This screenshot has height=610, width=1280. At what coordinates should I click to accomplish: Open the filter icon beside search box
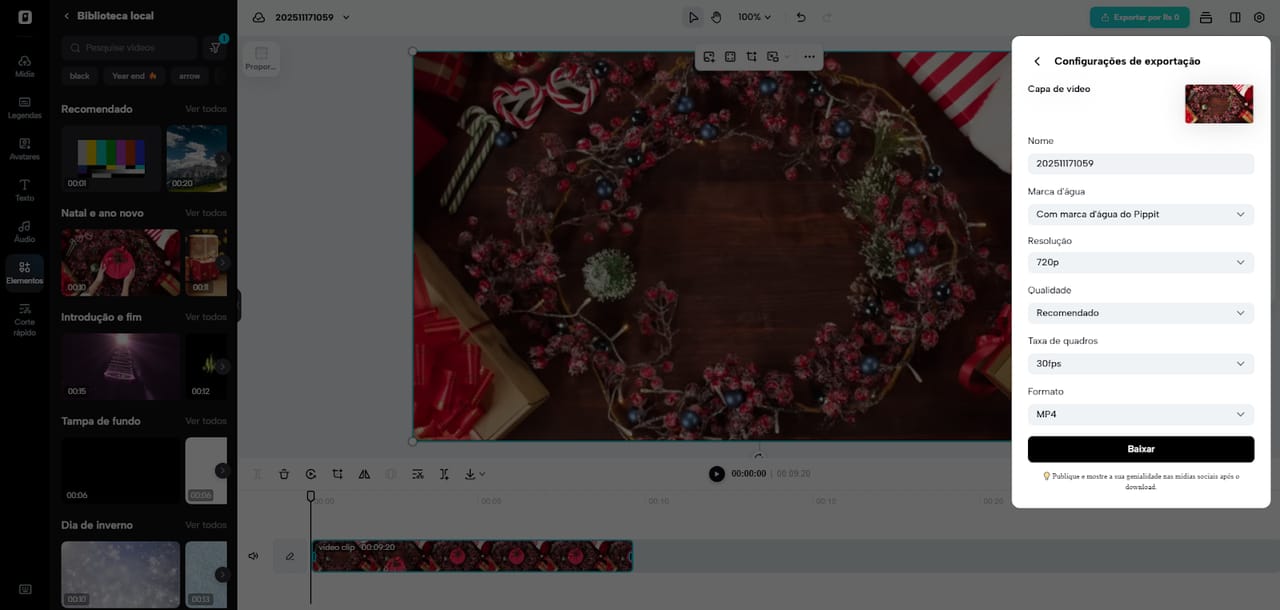pyautogui.click(x=215, y=48)
